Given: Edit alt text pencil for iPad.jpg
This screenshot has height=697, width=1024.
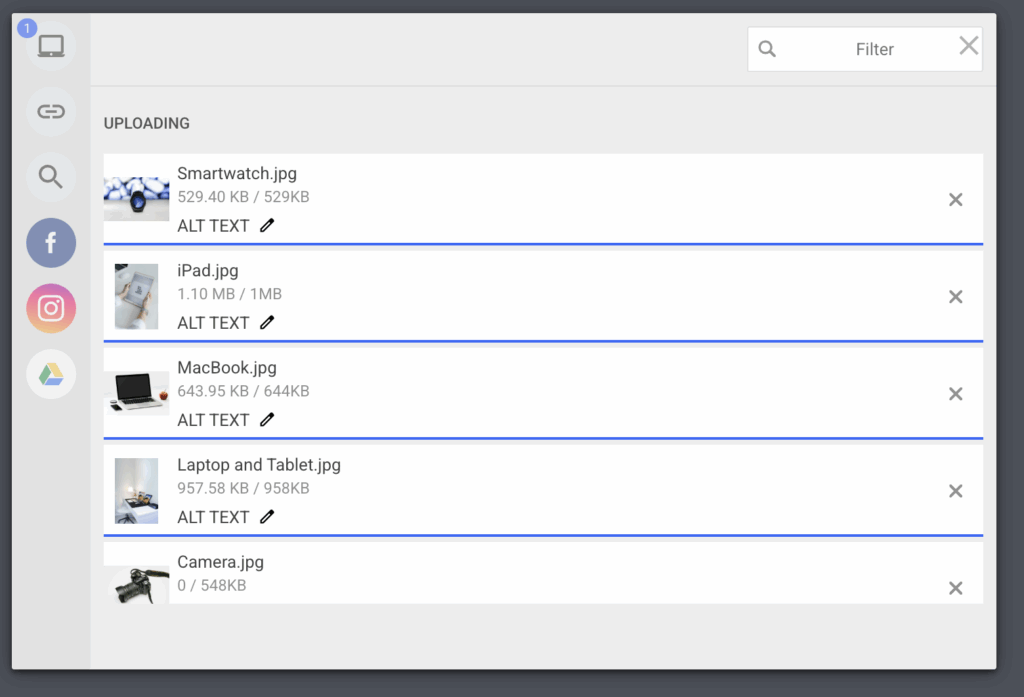Looking at the screenshot, I should (266, 323).
